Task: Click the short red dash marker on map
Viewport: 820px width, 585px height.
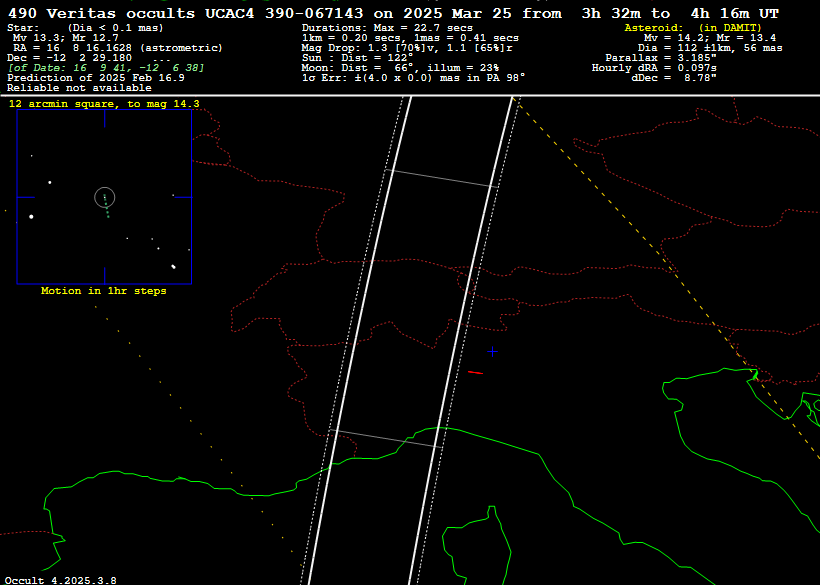Action: tap(475, 373)
